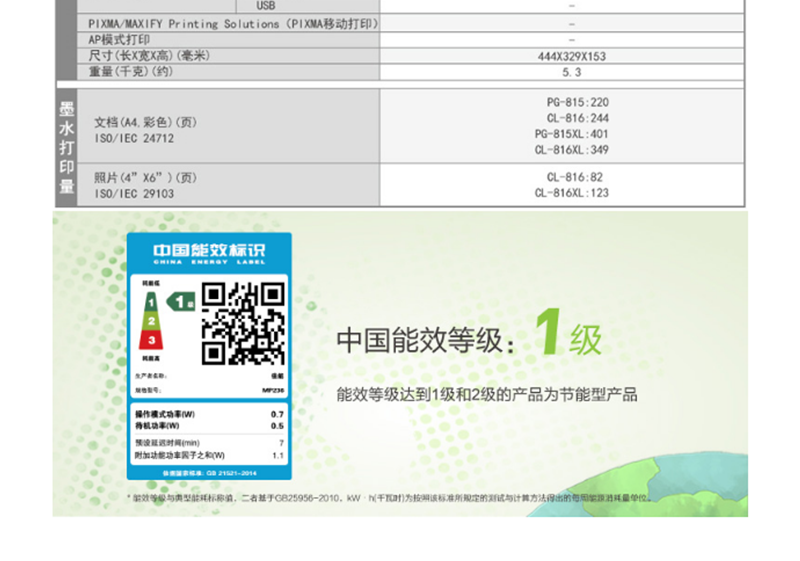
Task: Click the green level 1 energy bar
Action: pyautogui.click(x=151, y=300)
